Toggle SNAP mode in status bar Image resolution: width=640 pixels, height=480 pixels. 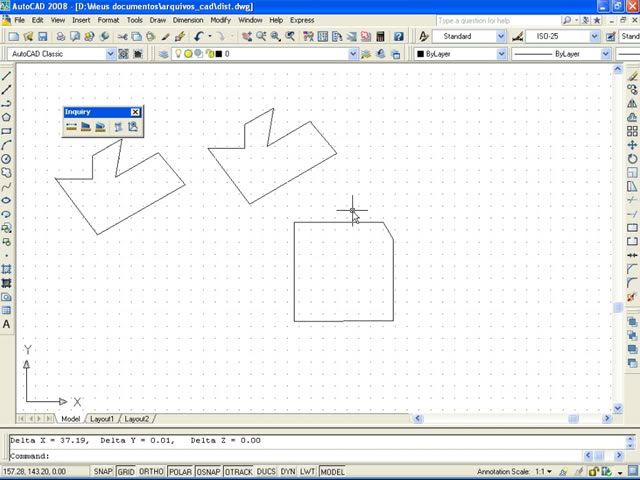103,471
